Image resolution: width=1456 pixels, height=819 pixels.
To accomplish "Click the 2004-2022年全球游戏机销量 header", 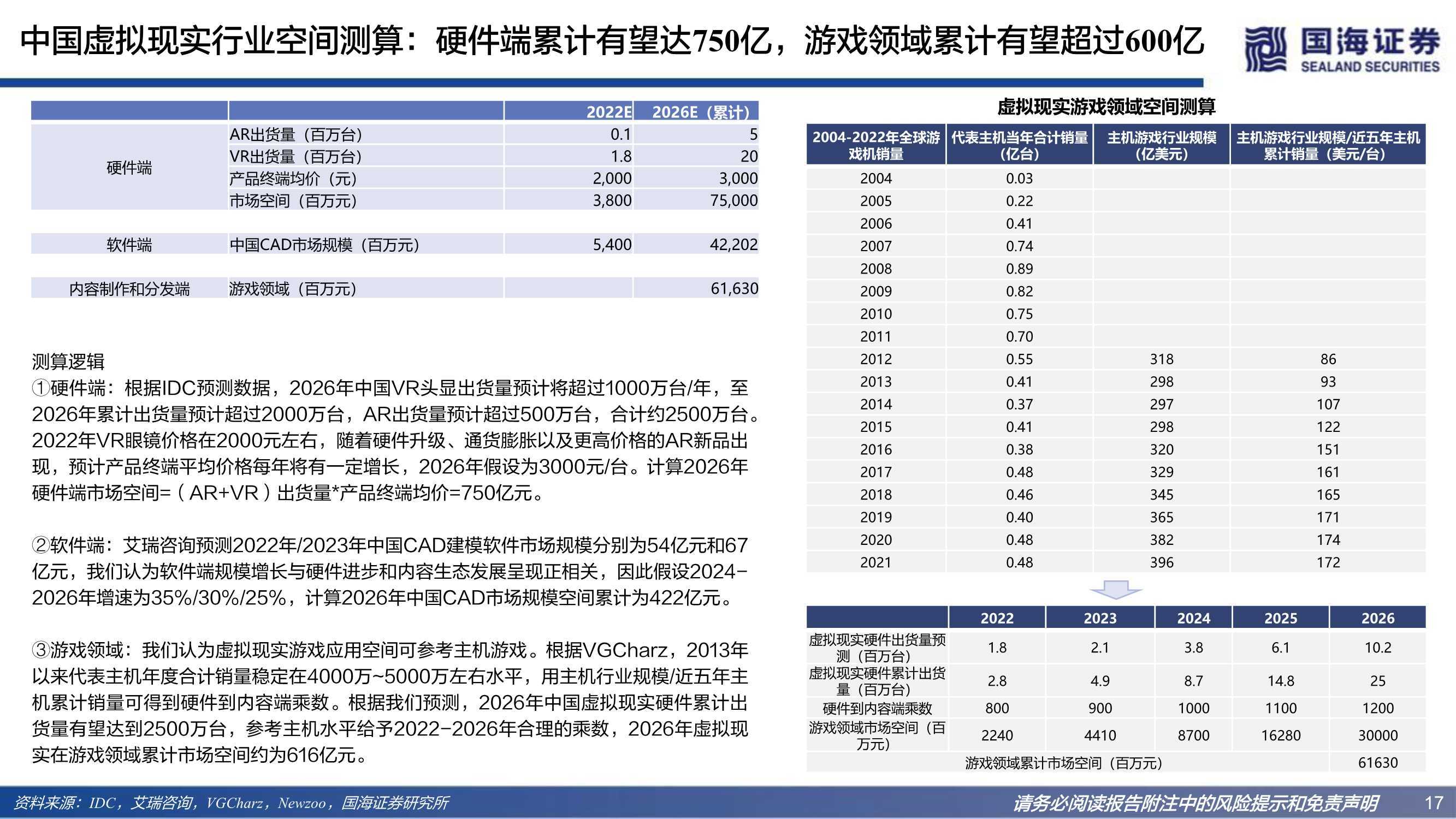I will (876, 145).
